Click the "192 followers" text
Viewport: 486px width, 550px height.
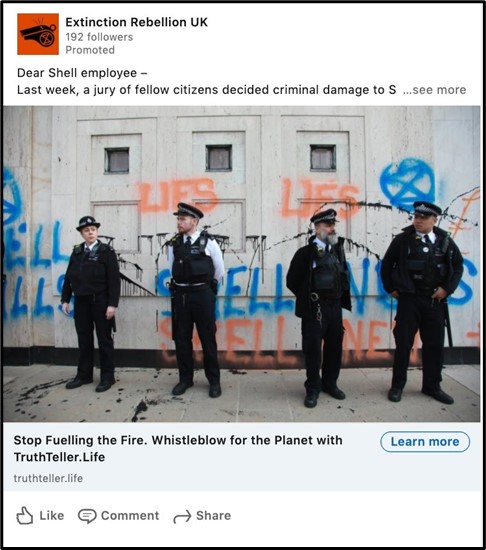[x=99, y=37]
